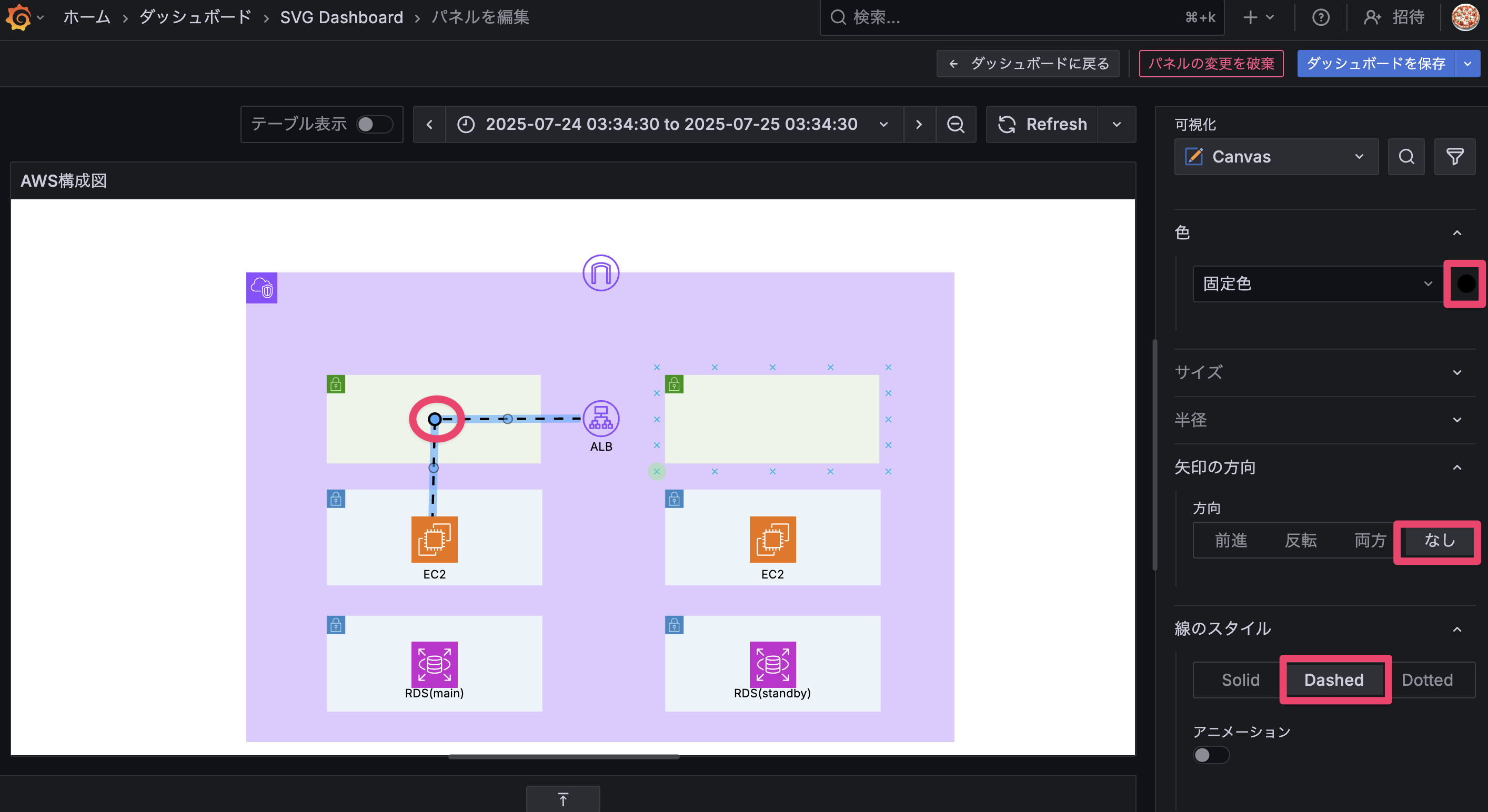Click the green lock icon on right public subnet
The width and height of the screenshot is (1488, 812).
coord(674,384)
